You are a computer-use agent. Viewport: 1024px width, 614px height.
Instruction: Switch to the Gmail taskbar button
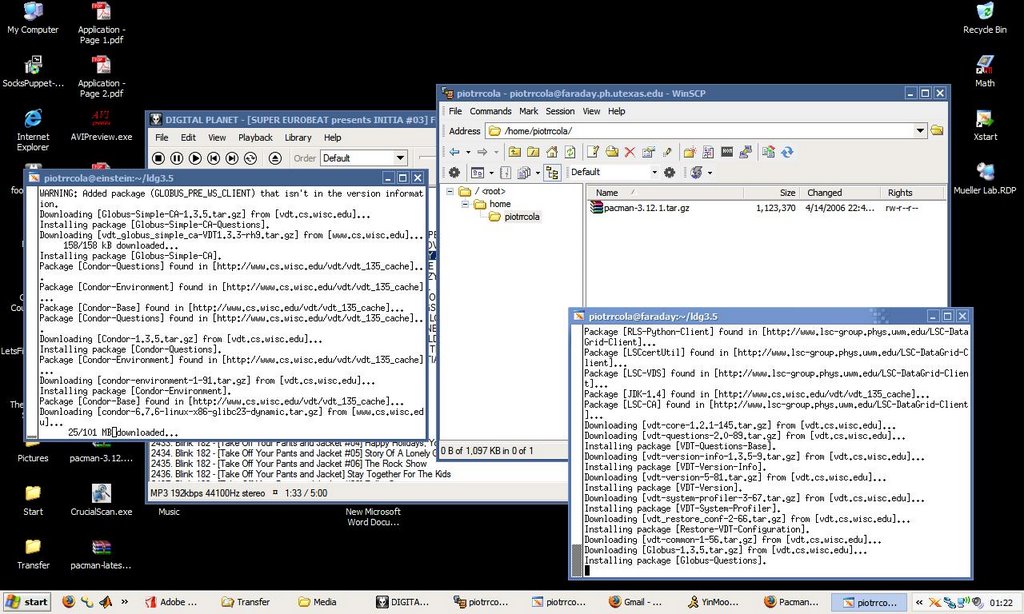[635, 602]
